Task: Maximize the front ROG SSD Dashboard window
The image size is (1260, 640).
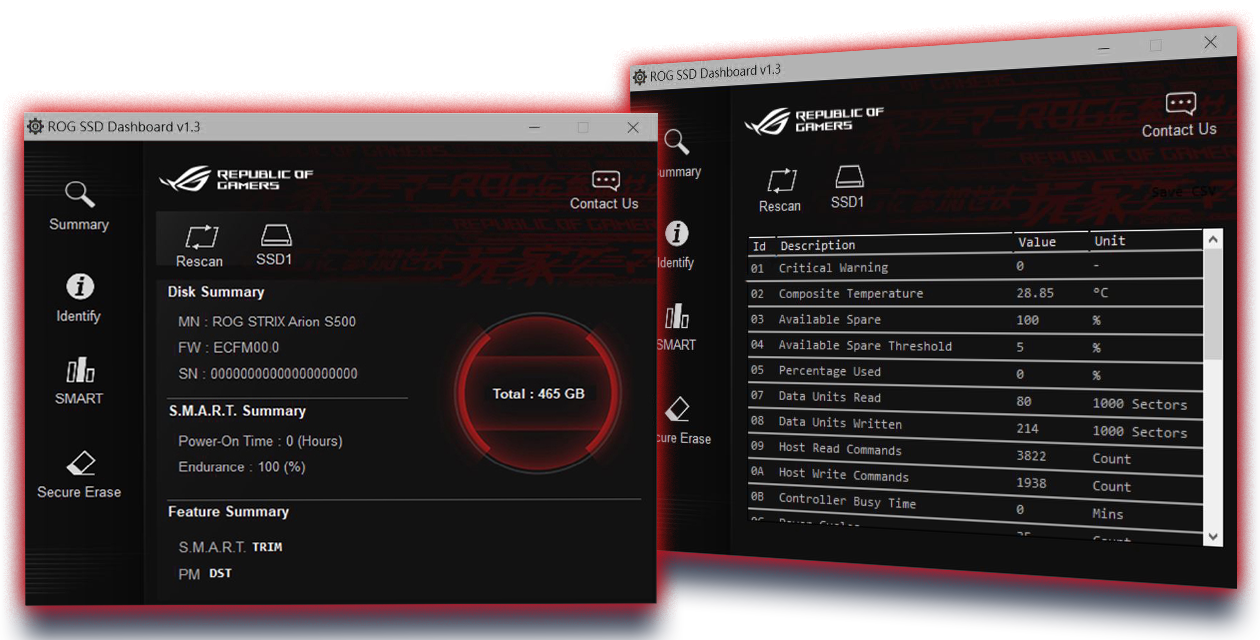Action: point(583,128)
